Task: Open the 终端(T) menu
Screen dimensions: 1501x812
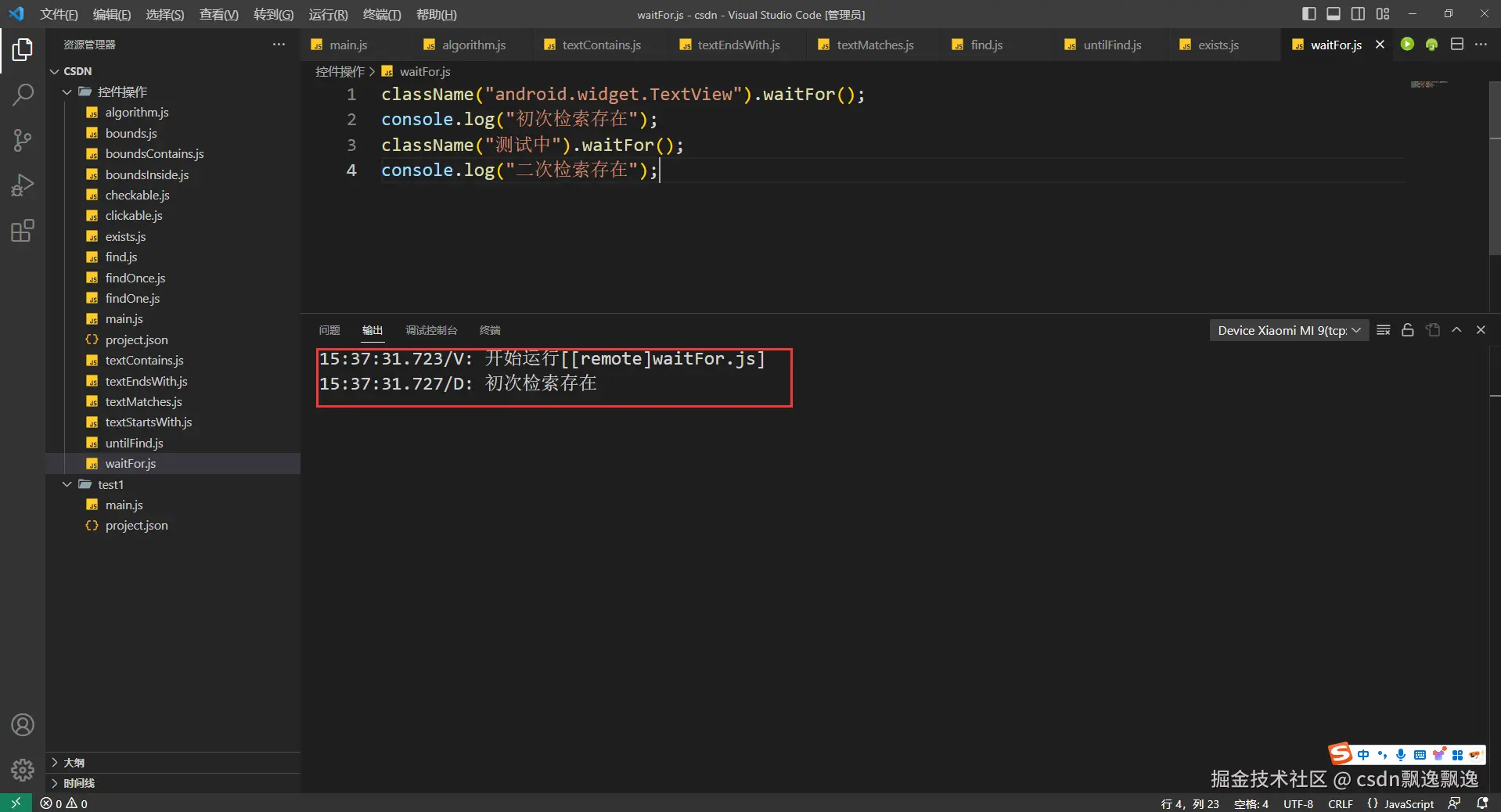Action: click(x=381, y=15)
